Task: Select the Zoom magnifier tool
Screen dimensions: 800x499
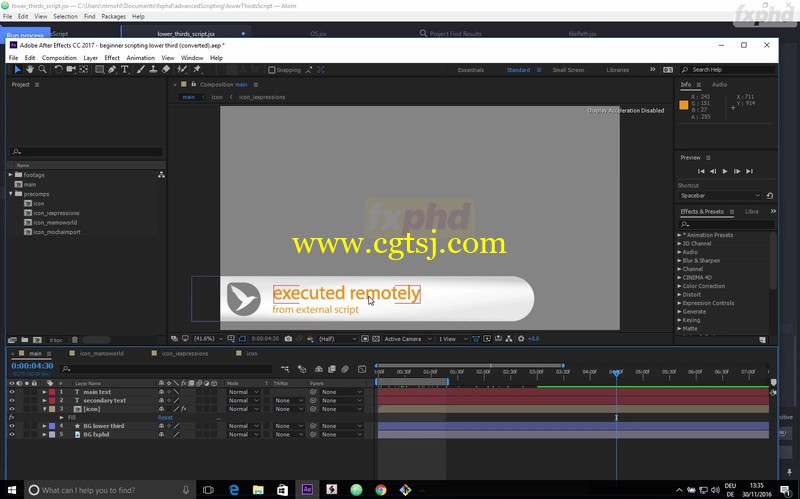Action: (x=42, y=69)
